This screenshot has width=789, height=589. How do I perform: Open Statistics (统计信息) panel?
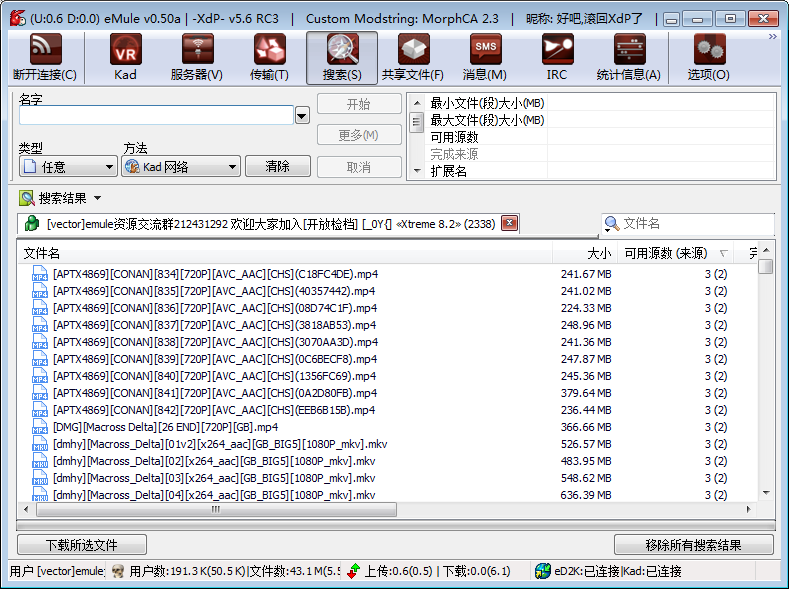point(628,57)
